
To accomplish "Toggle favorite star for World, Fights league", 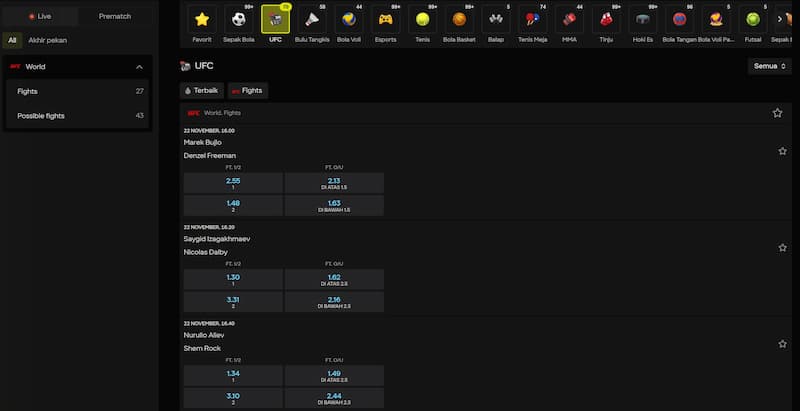I will tap(777, 113).
